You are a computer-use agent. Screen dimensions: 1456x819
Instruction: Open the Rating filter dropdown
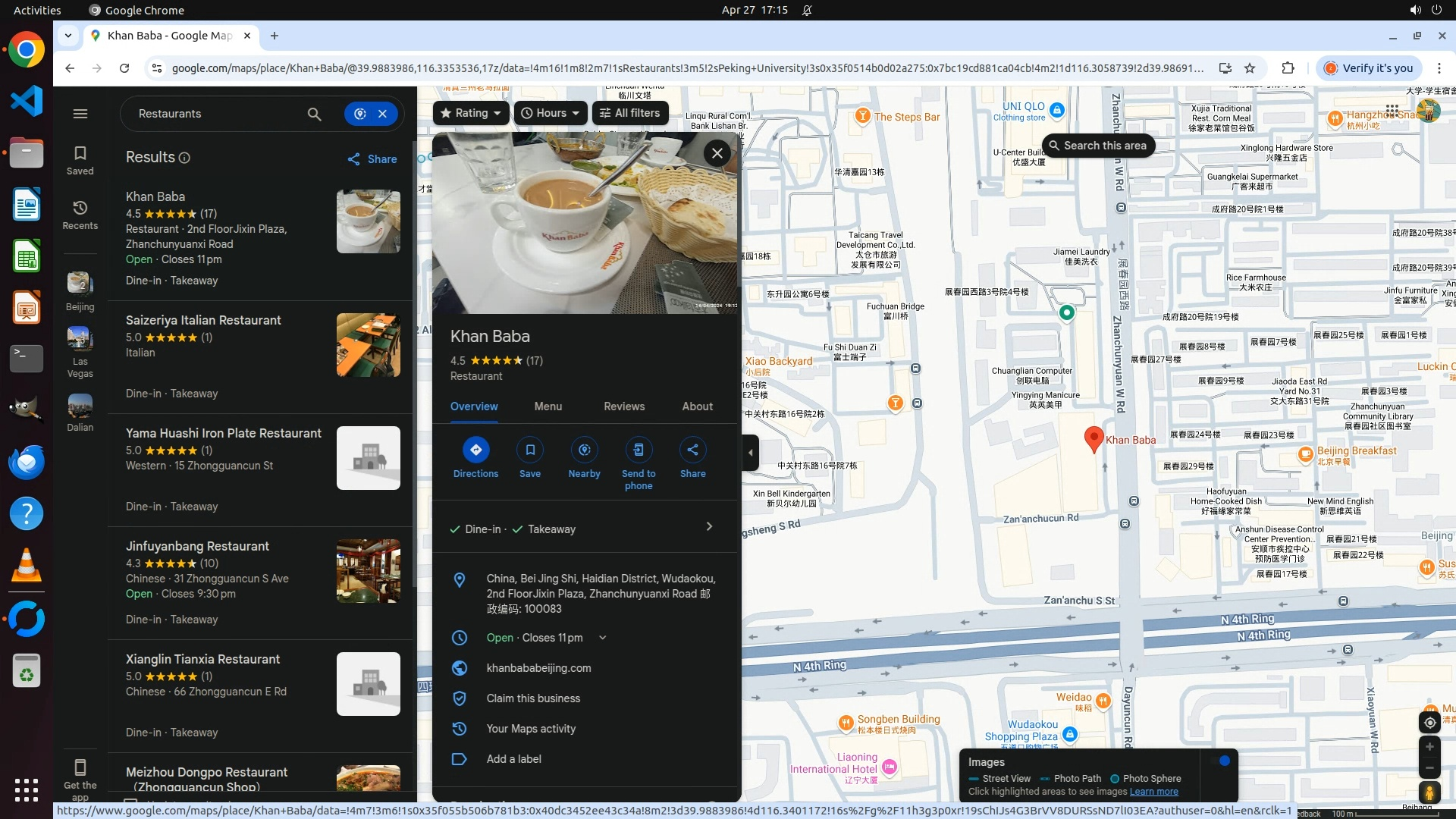pyautogui.click(x=470, y=113)
